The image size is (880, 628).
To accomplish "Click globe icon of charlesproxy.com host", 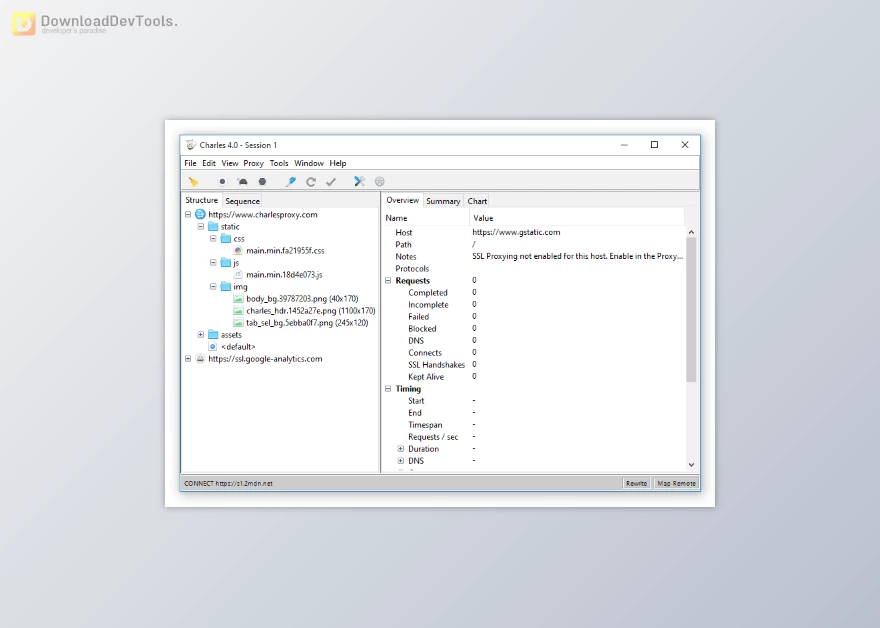I will (x=200, y=214).
